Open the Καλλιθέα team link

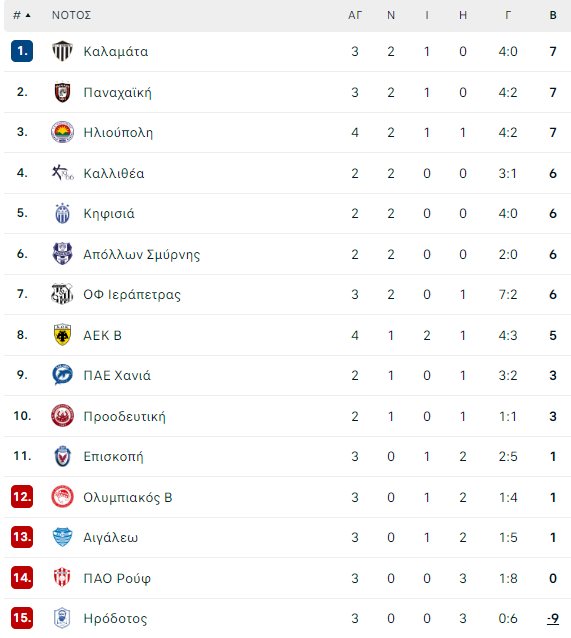tap(114, 173)
